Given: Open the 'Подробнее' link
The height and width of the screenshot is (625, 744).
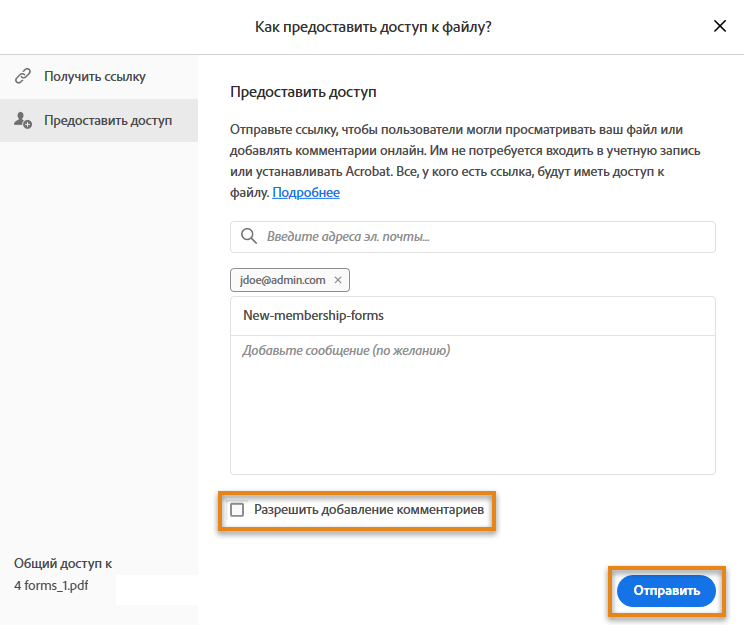Looking at the screenshot, I should [306, 192].
